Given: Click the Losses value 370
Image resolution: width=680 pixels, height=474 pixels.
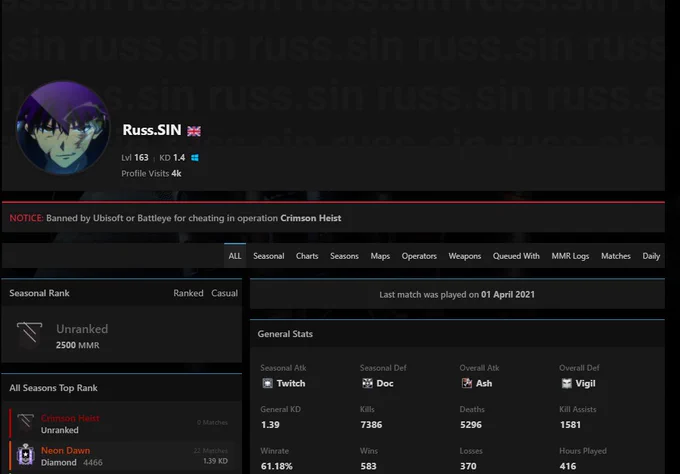Looking at the screenshot, I should 468,466.
